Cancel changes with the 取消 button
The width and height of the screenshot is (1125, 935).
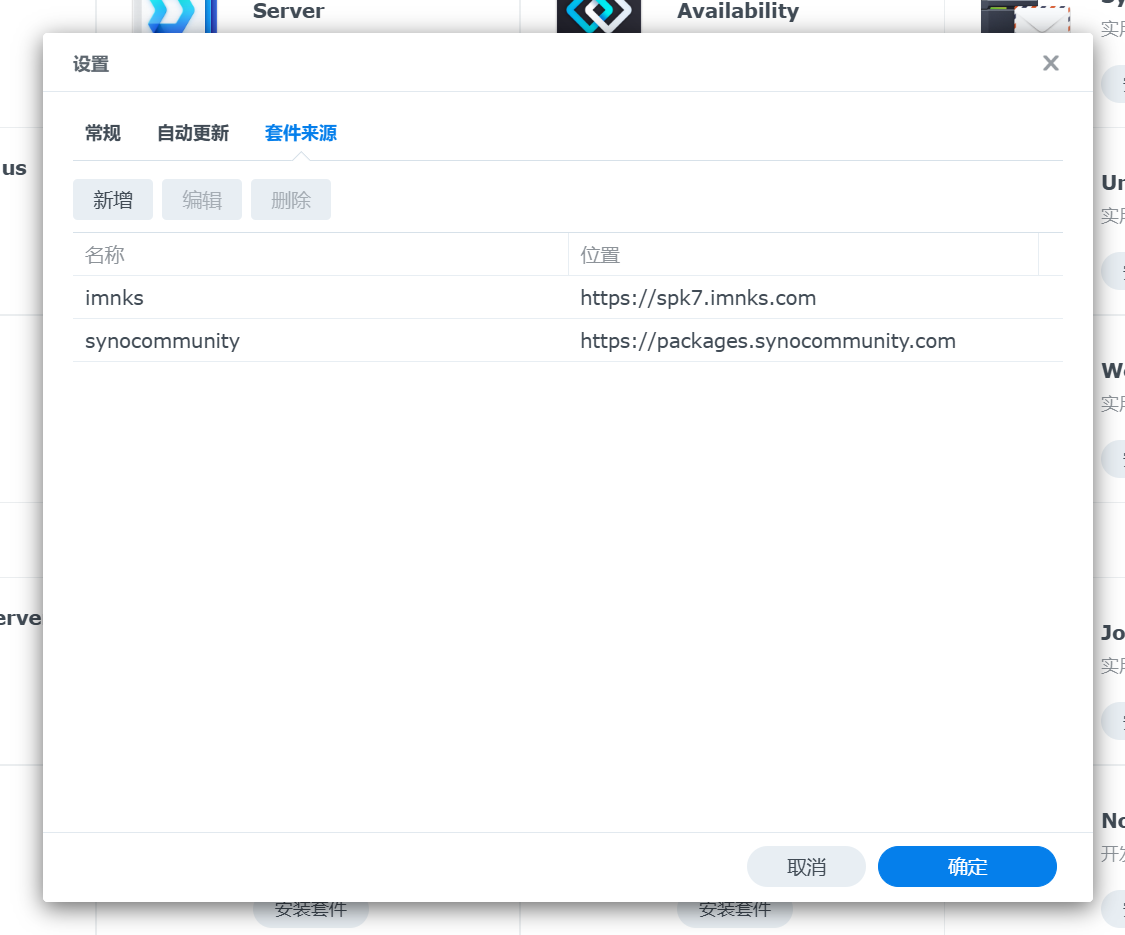tap(806, 867)
